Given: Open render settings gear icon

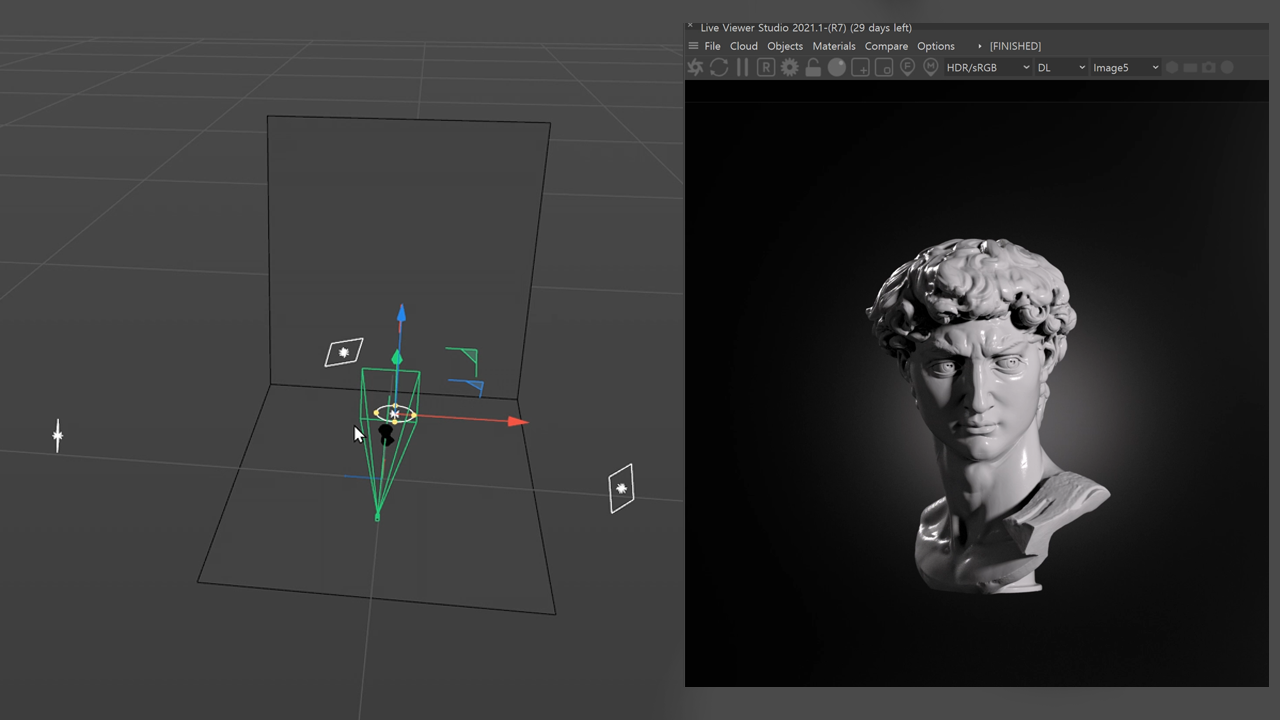Looking at the screenshot, I should point(790,67).
